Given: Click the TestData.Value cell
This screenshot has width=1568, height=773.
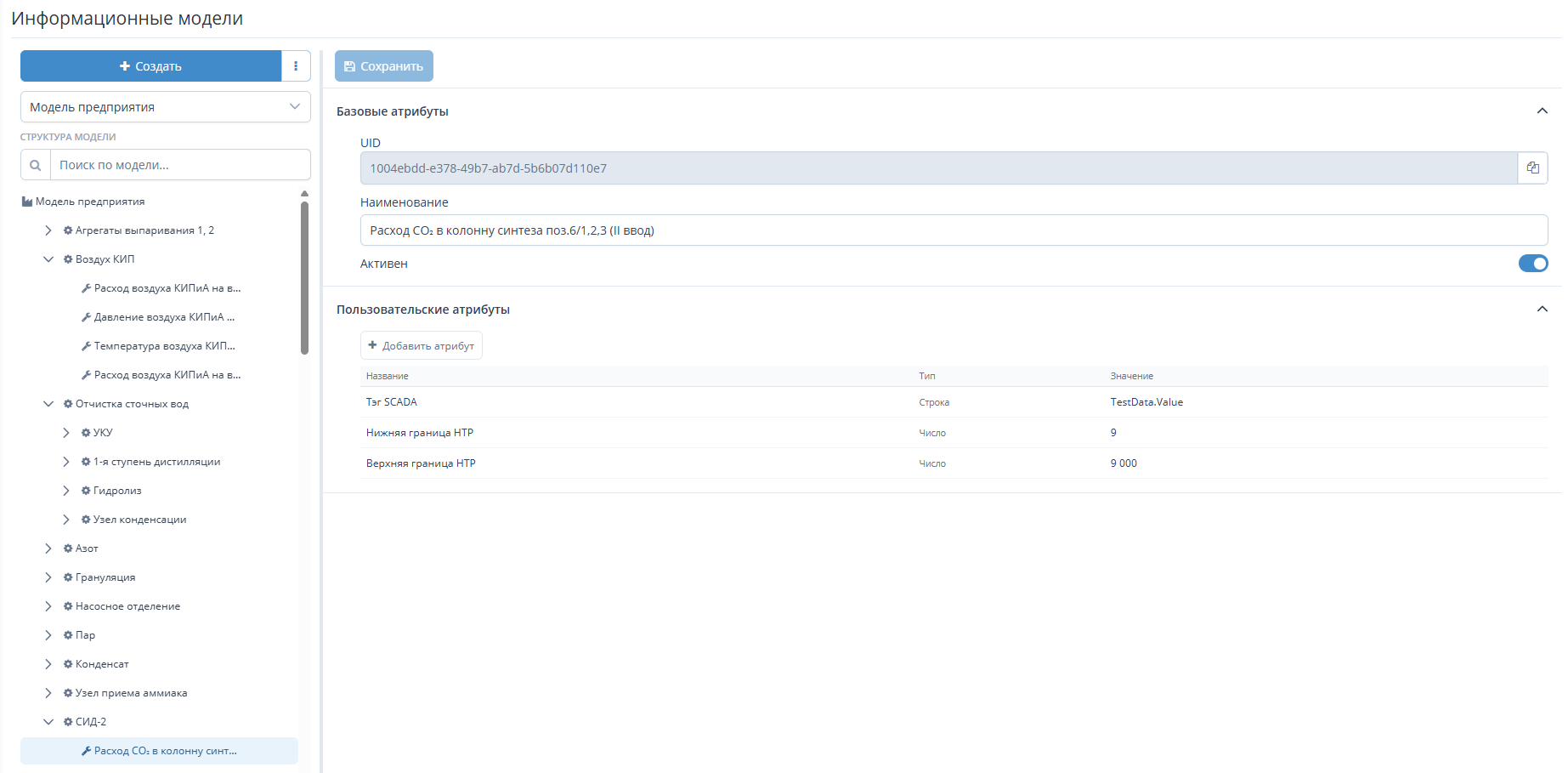Looking at the screenshot, I should coord(1146,402).
